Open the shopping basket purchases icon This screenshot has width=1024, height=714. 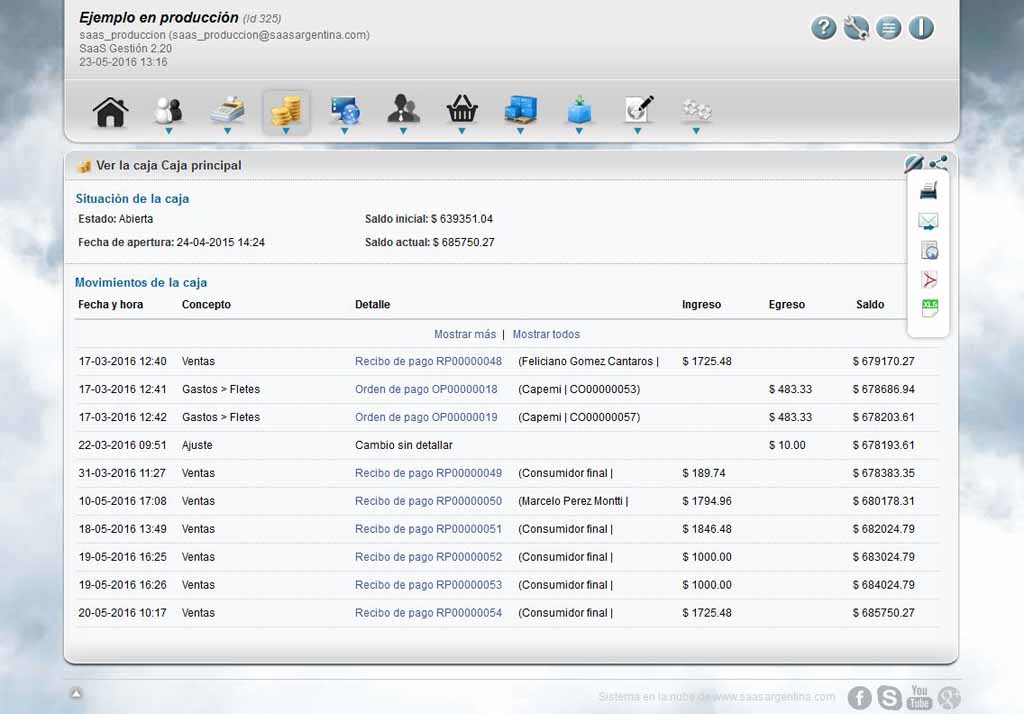tap(462, 109)
